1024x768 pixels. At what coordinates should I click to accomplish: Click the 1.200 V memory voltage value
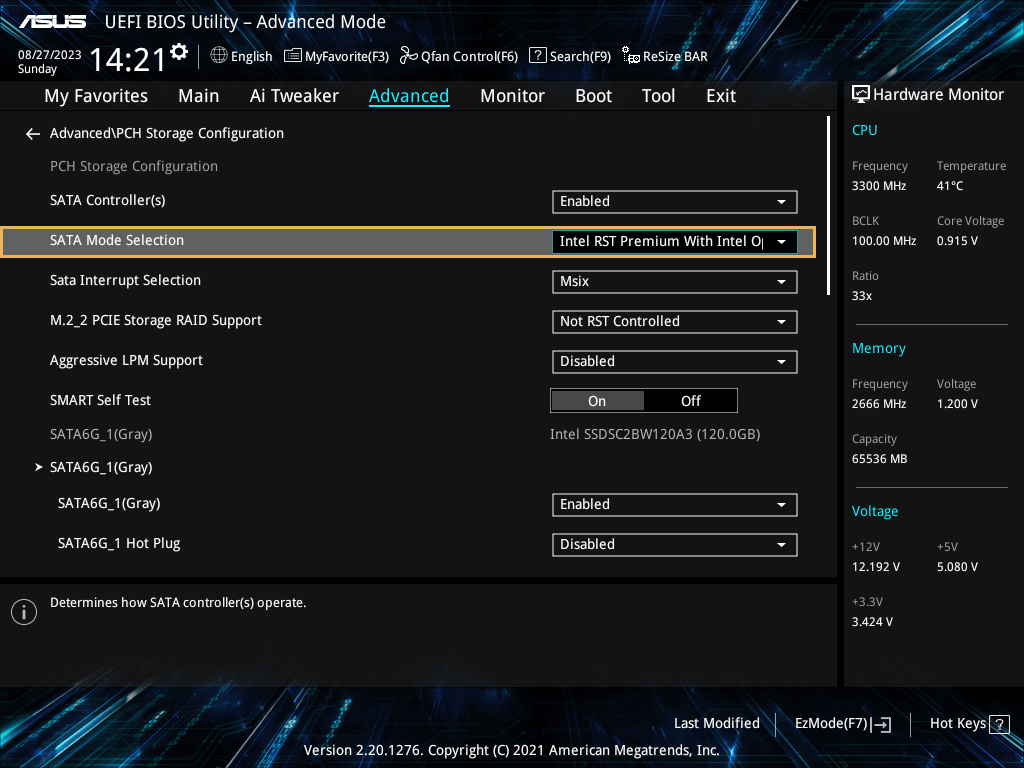pyautogui.click(x=957, y=404)
